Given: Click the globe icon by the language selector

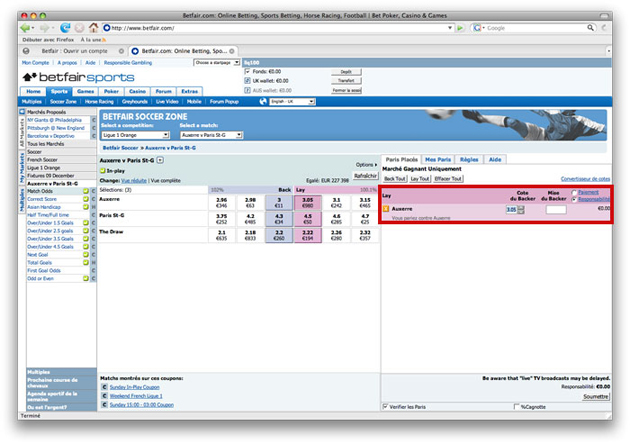Looking at the screenshot, I should [x=263, y=102].
